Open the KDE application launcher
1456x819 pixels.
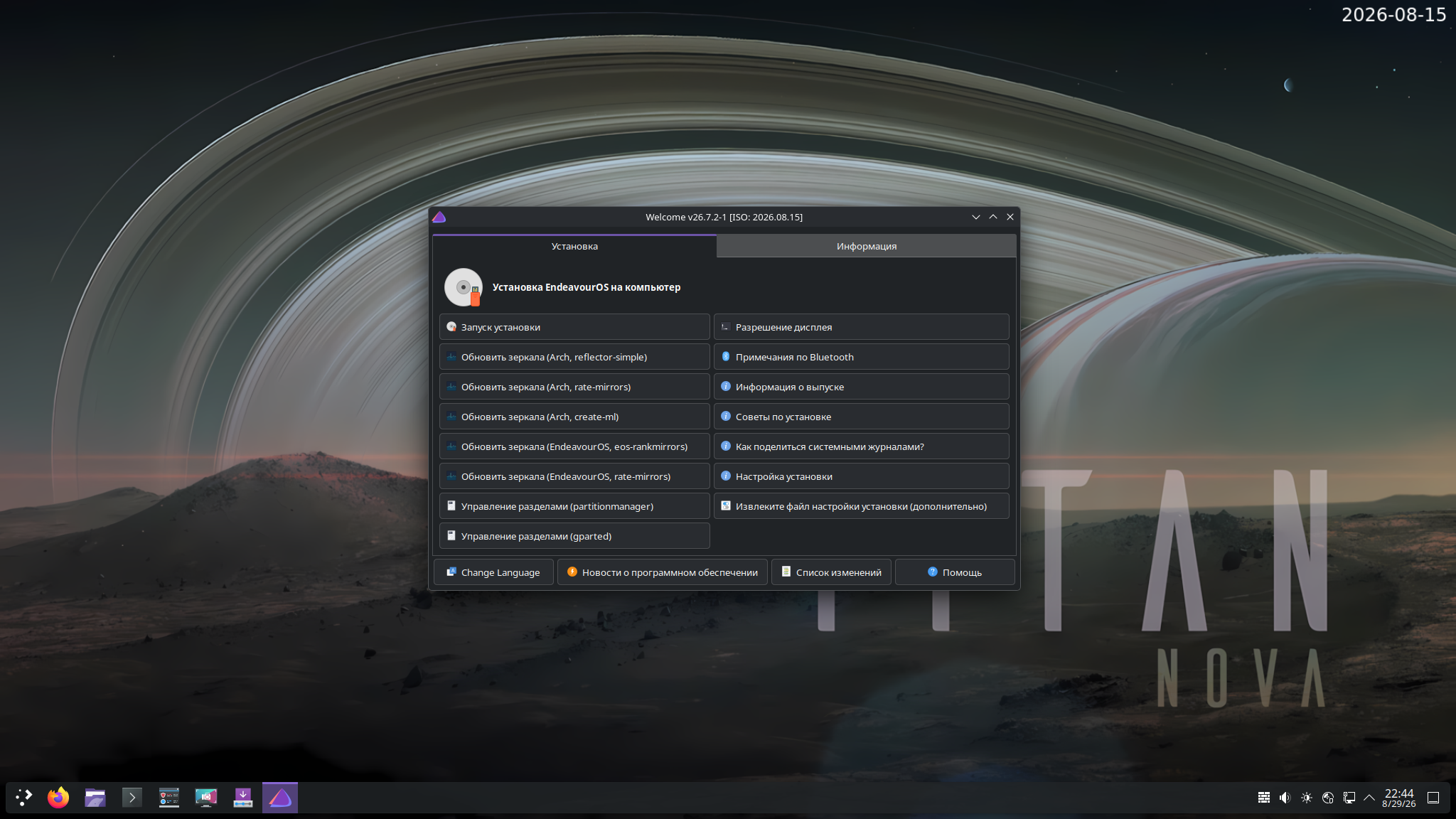click(24, 798)
